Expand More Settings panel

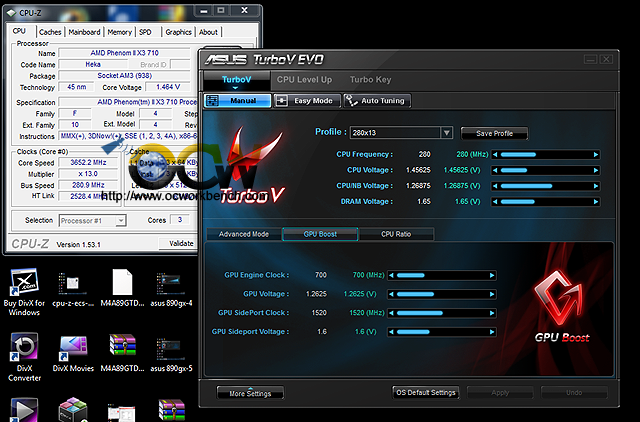click(x=250, y=393)
